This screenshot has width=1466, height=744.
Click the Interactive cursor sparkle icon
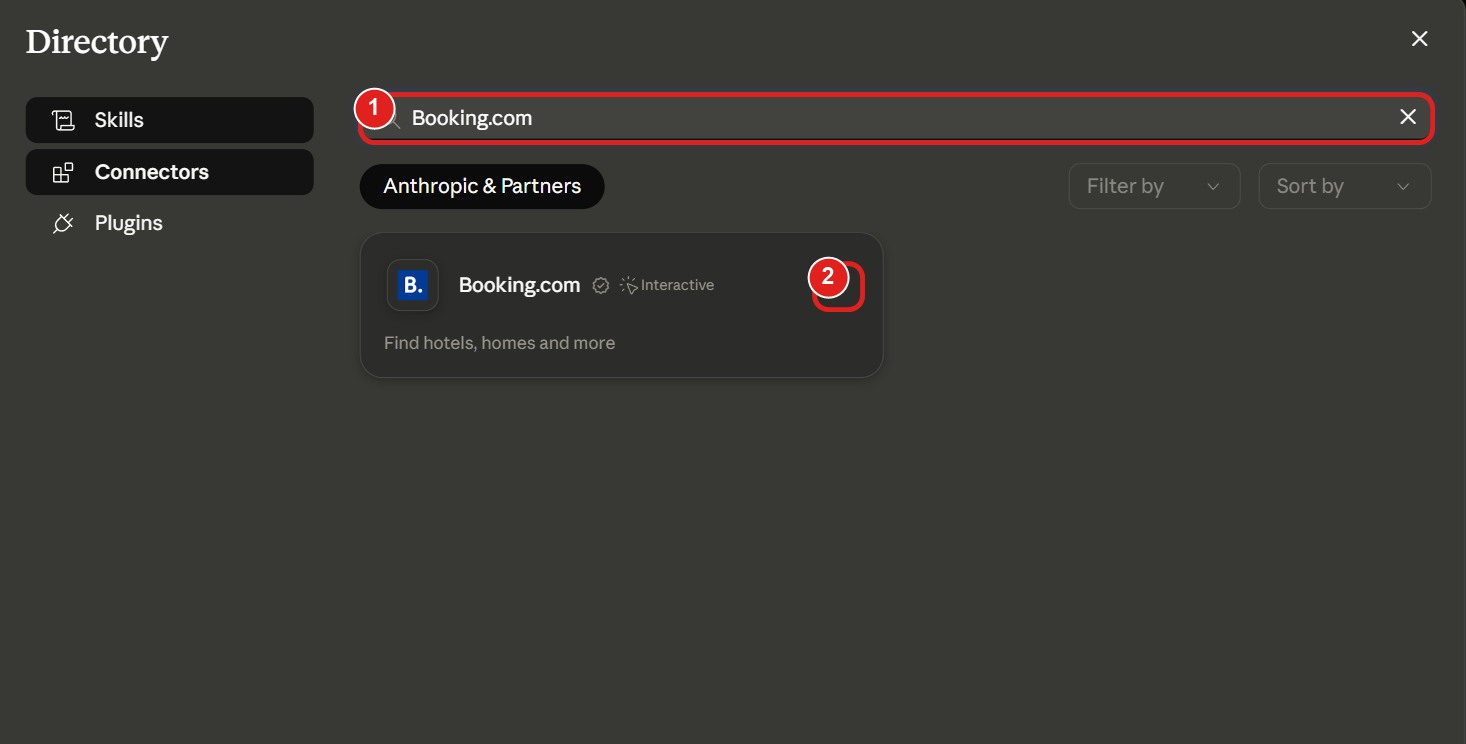629,285
